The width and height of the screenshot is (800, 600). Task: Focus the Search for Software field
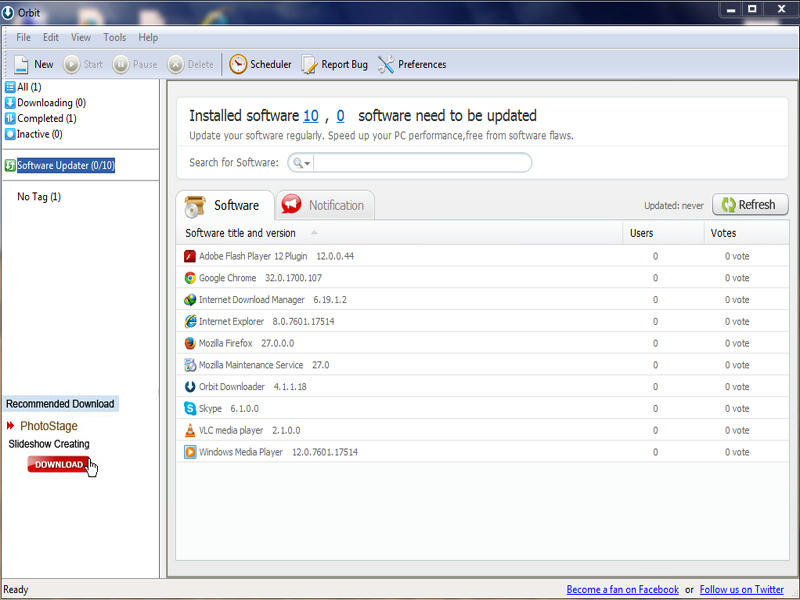(x=421, y=163)
